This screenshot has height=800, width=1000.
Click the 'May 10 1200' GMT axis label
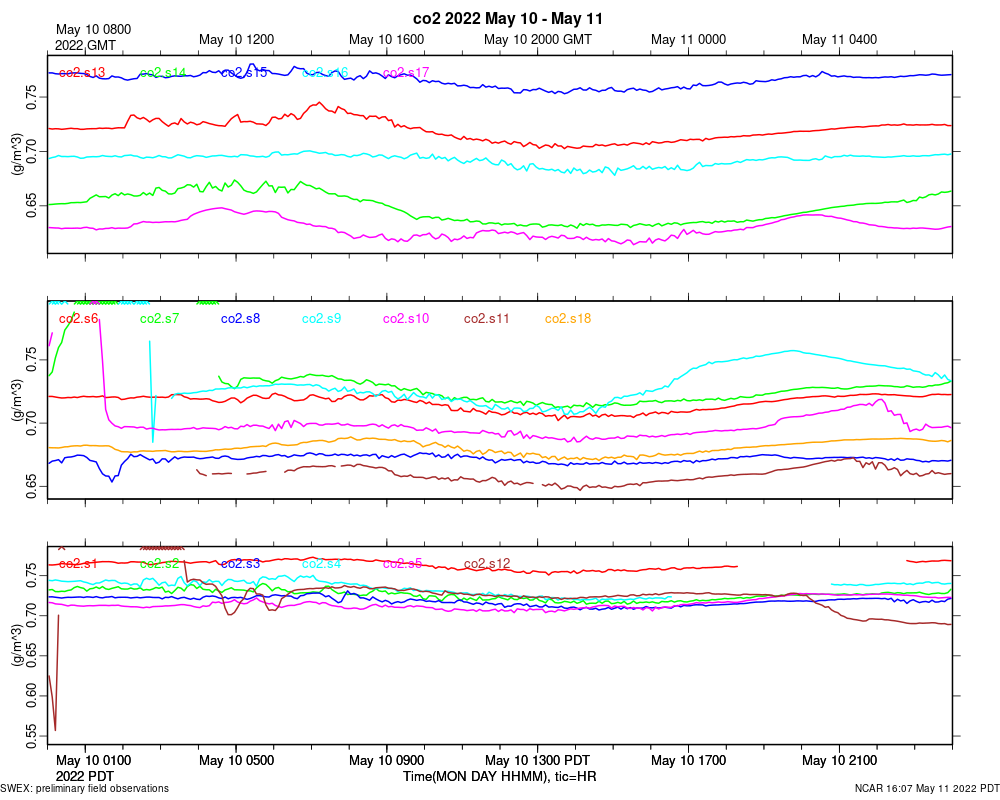tap(236, 40)
